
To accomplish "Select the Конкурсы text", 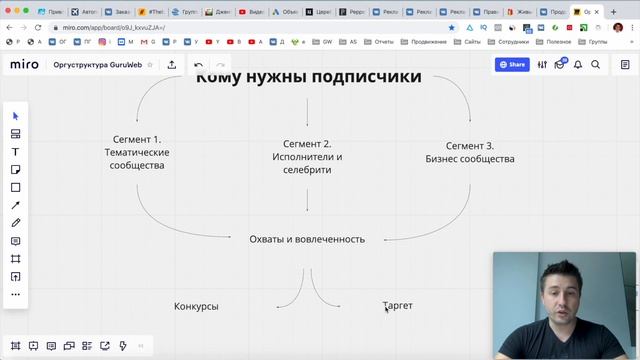I will click(196, 306).
